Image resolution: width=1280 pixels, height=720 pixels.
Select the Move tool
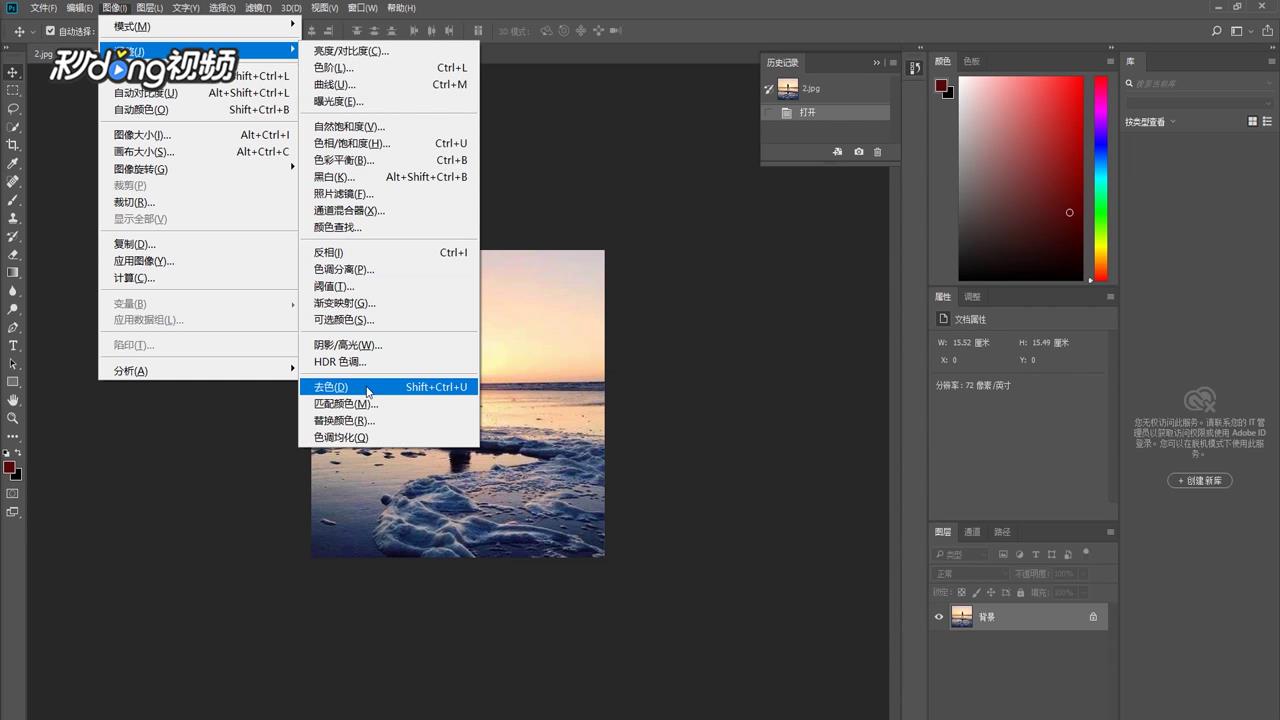(13, 72)
